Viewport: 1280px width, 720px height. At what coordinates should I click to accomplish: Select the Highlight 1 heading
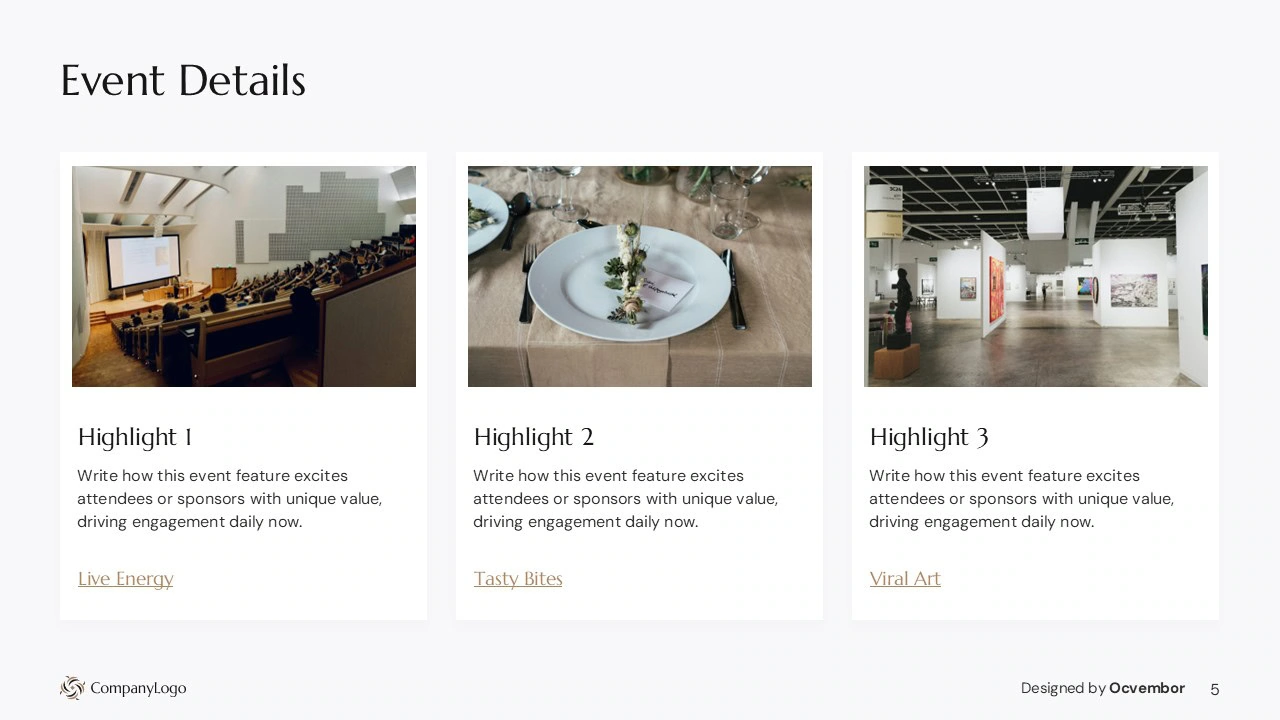[x=135, y=437]
